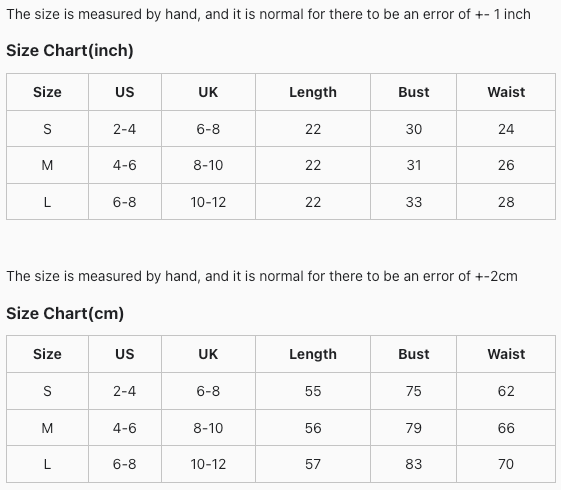The width and height of the screenshot is (561, 490).
Task: Click the Size Chart(inch) heading
Action: coord(70,50)
